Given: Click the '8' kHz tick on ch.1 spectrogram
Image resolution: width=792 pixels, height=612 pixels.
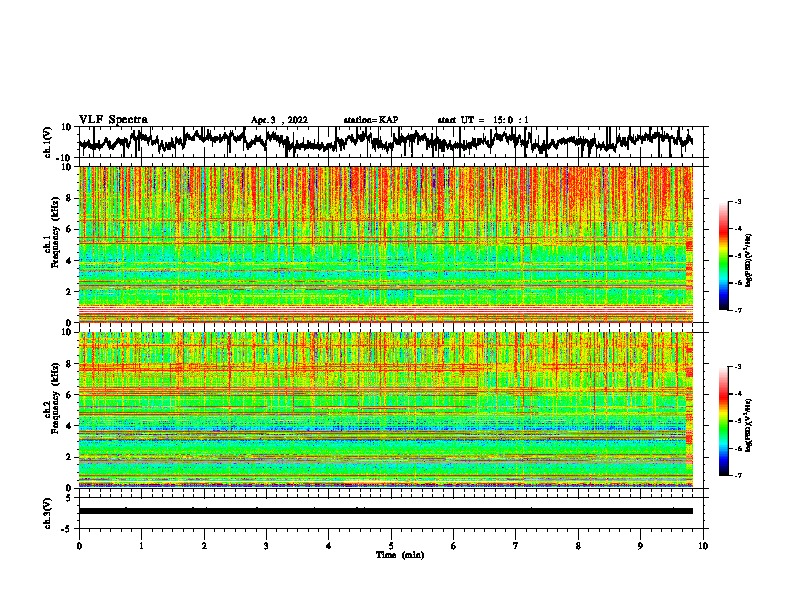Looking at the screenshot, I should point(70,198).
